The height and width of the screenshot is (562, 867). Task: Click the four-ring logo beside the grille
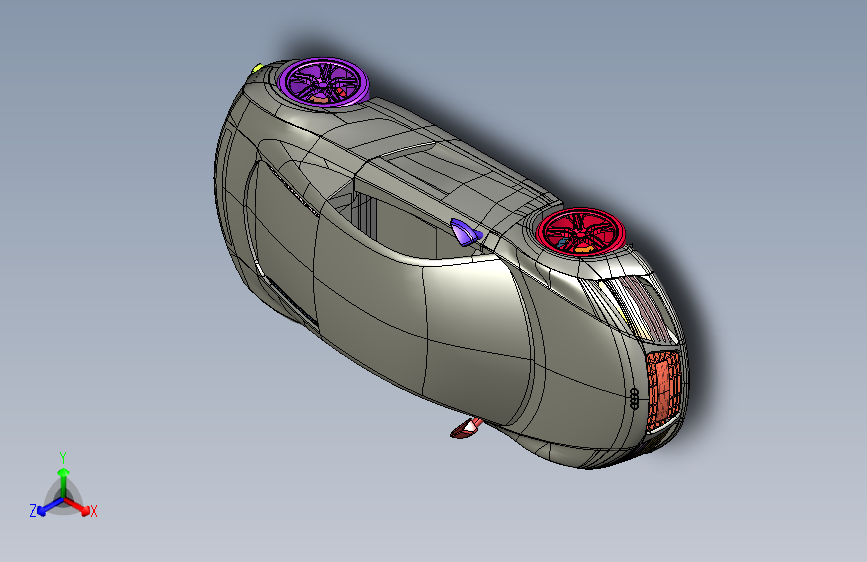click(x=634, y=398)
